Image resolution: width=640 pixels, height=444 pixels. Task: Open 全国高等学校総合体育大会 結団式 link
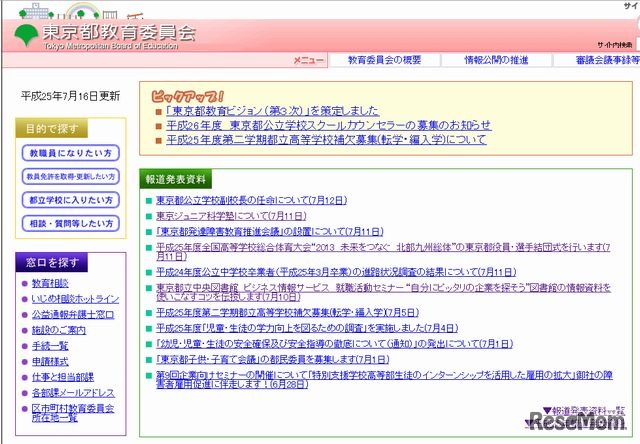383,252
